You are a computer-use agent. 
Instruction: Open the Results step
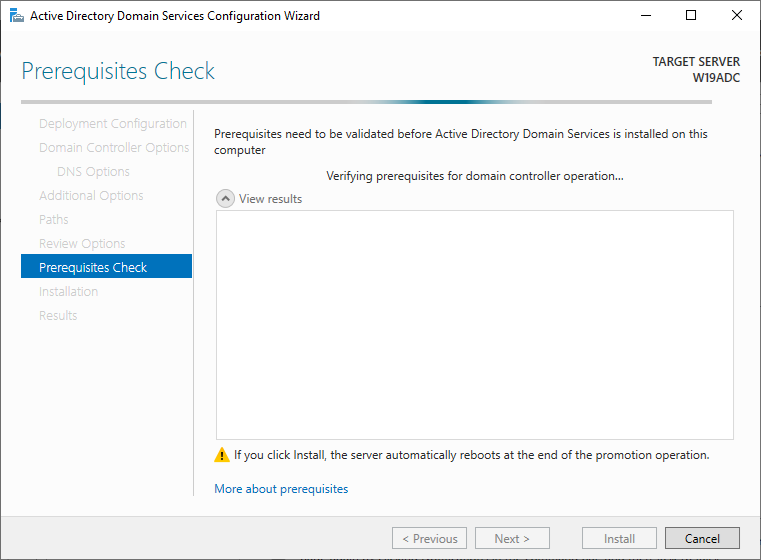[58, 315]
